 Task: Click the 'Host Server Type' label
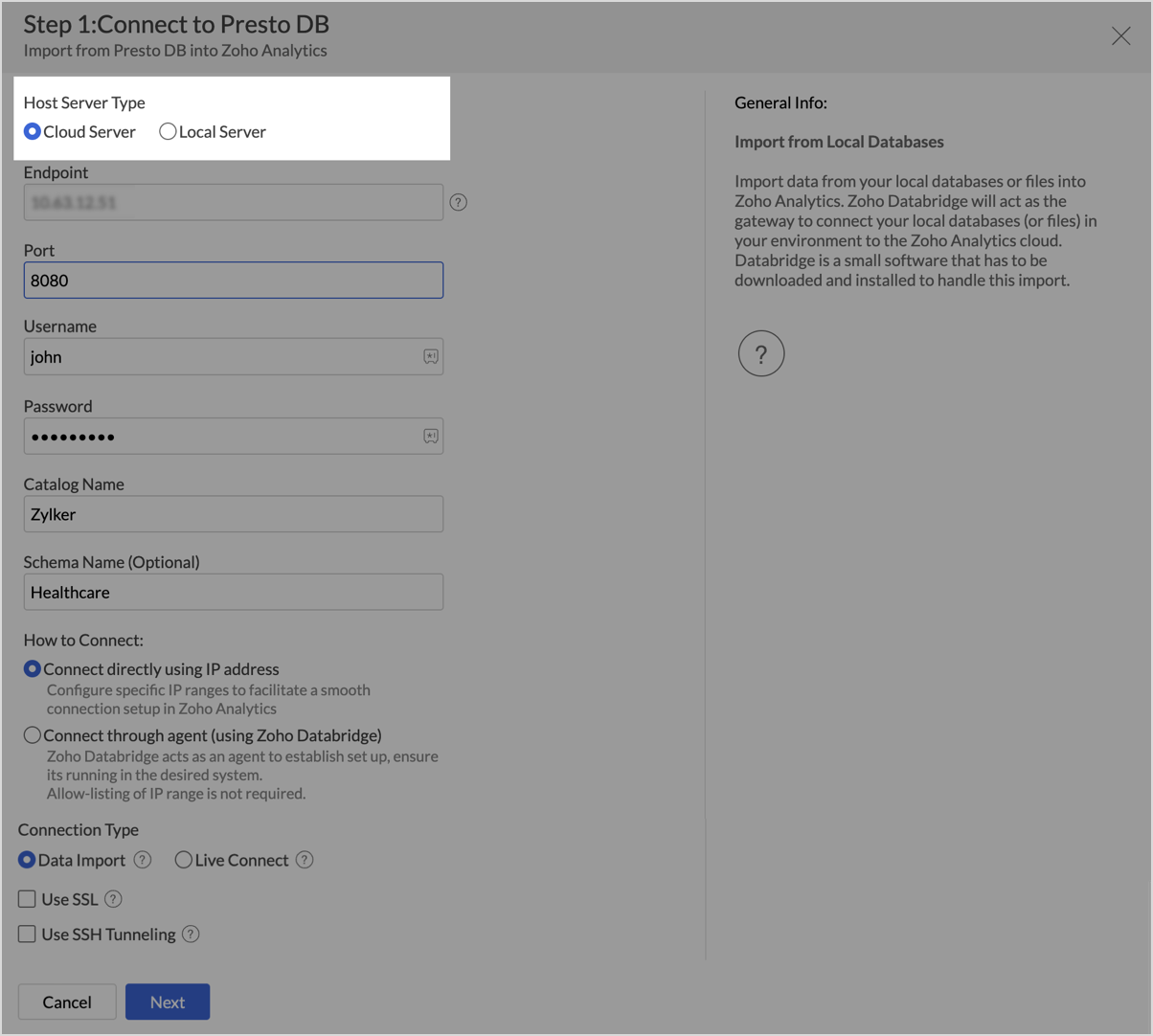point(84,102)
